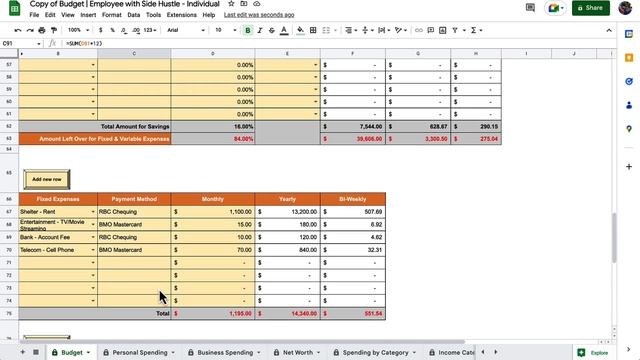Star this document
This screenshot has height=360, width=640.
tap(231, 4)
